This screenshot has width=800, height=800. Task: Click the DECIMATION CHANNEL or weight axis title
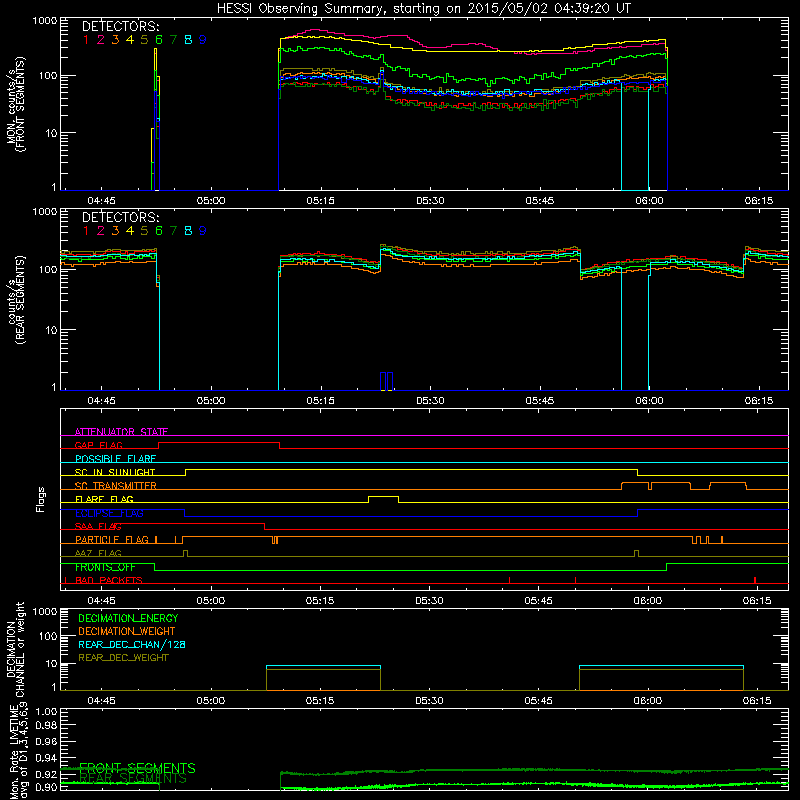pyautogui.click(x=15, y=649)
